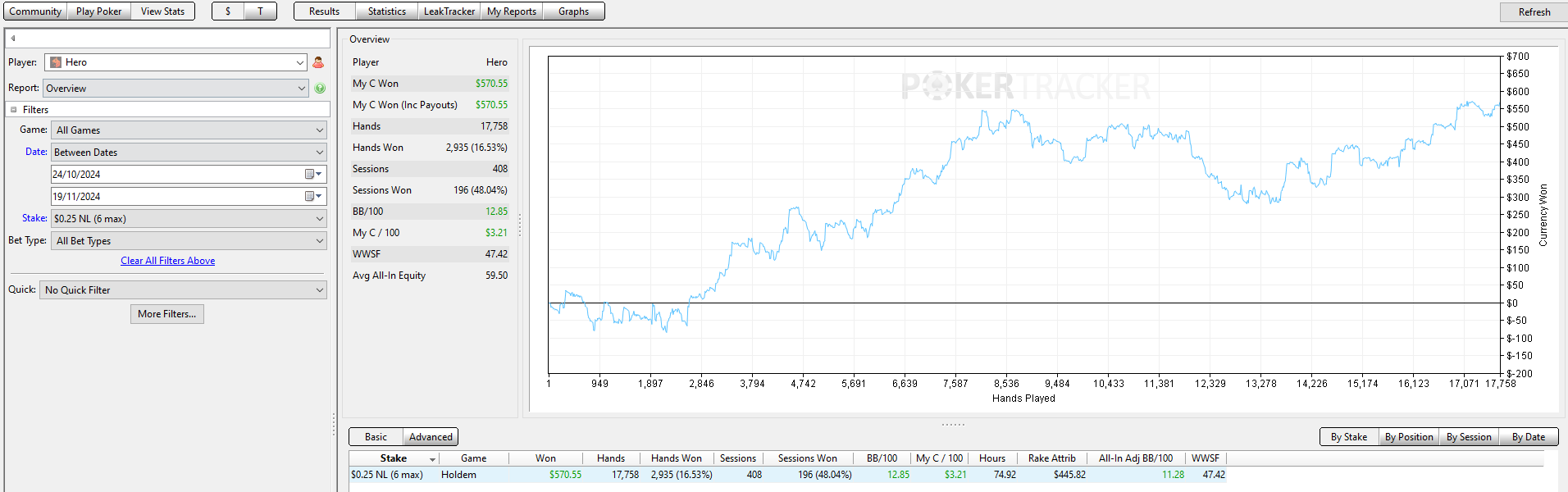The width and height of the screenshot is (1568, 492).
Task: Click the Sessions Won 196 (48.04%) overview row
Action: pyautogui.click(x=430, y=190)
